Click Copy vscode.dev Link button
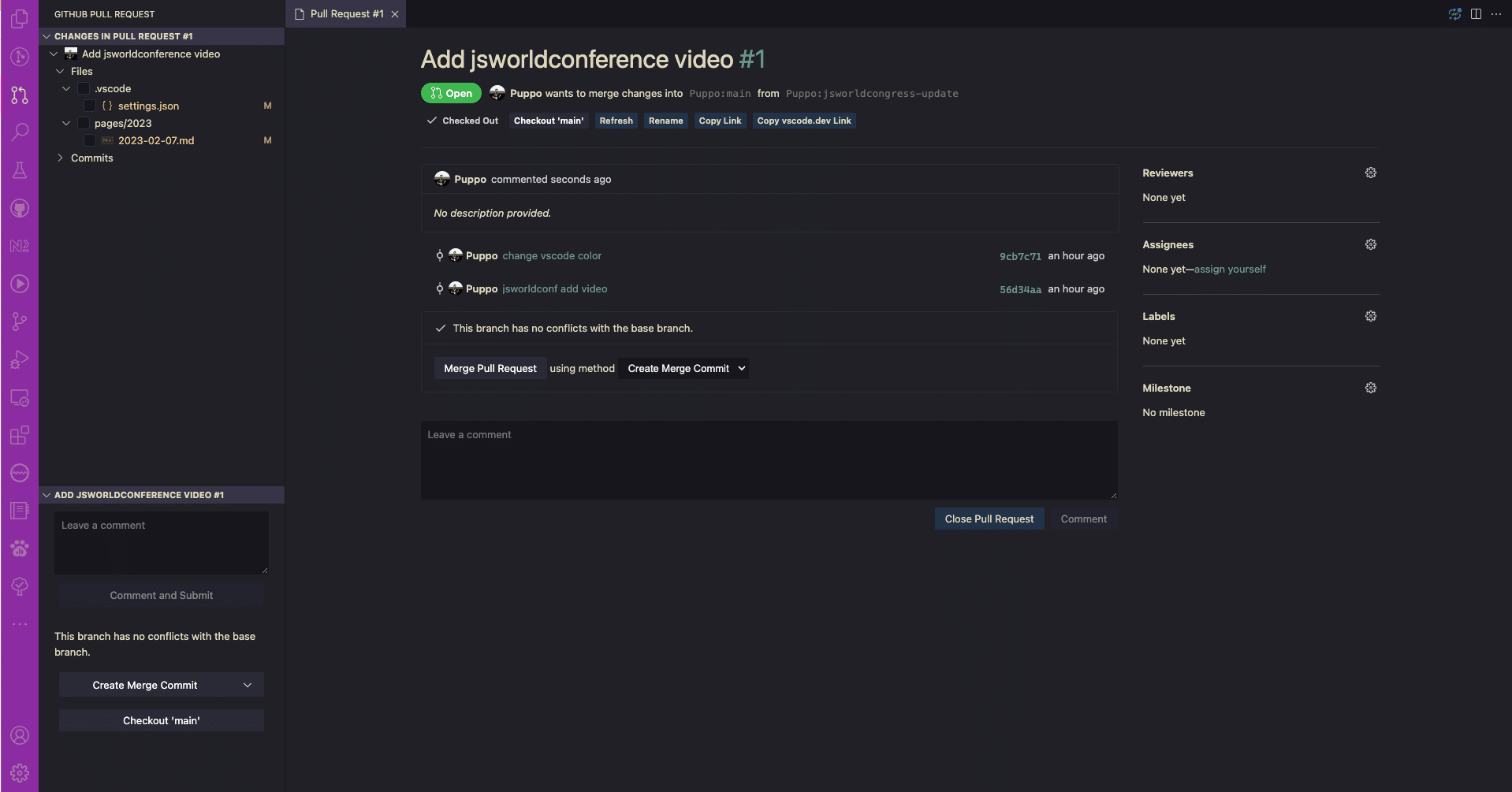The height and width of the screenshot is (792, 1512). click(804, 121)
